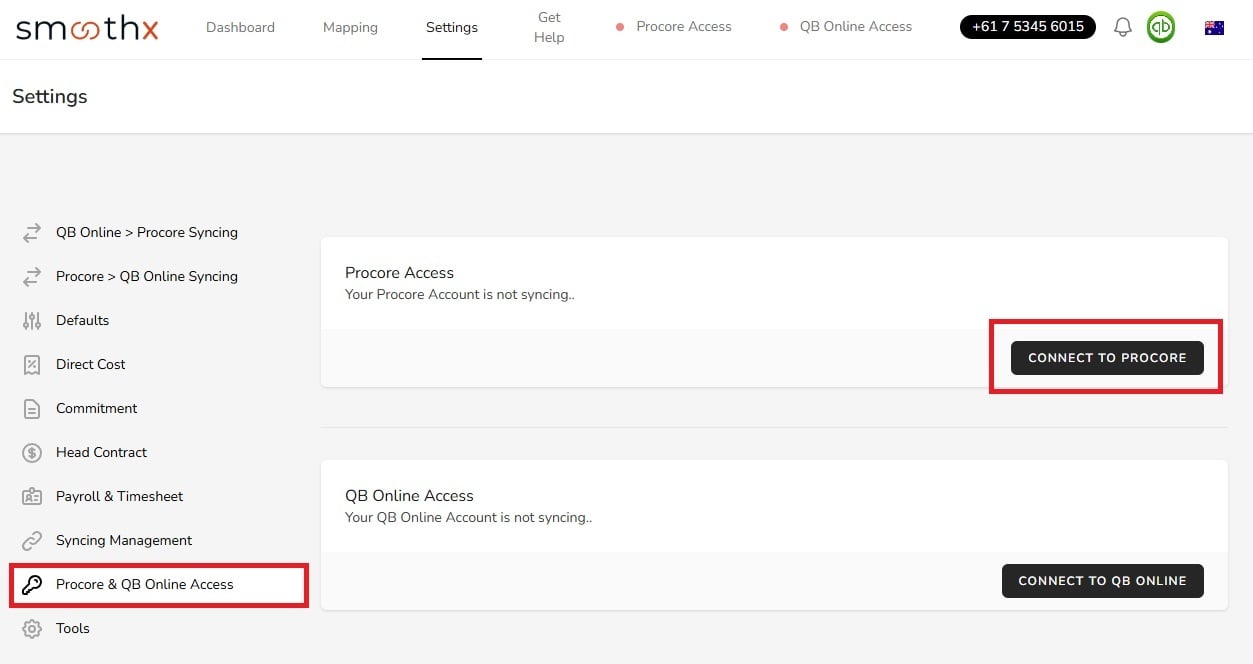Click the Australian flag language selector
Viewport: 1253px width, 664px height.
coord(1213,27)
